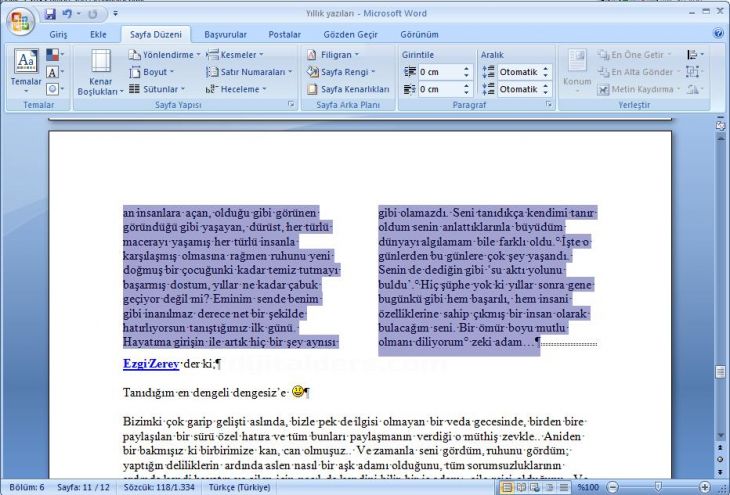Increase spacing before with up arrow
Image resolution: width=730 pixels, height=495 pixels.
click(x=546, y=68)
